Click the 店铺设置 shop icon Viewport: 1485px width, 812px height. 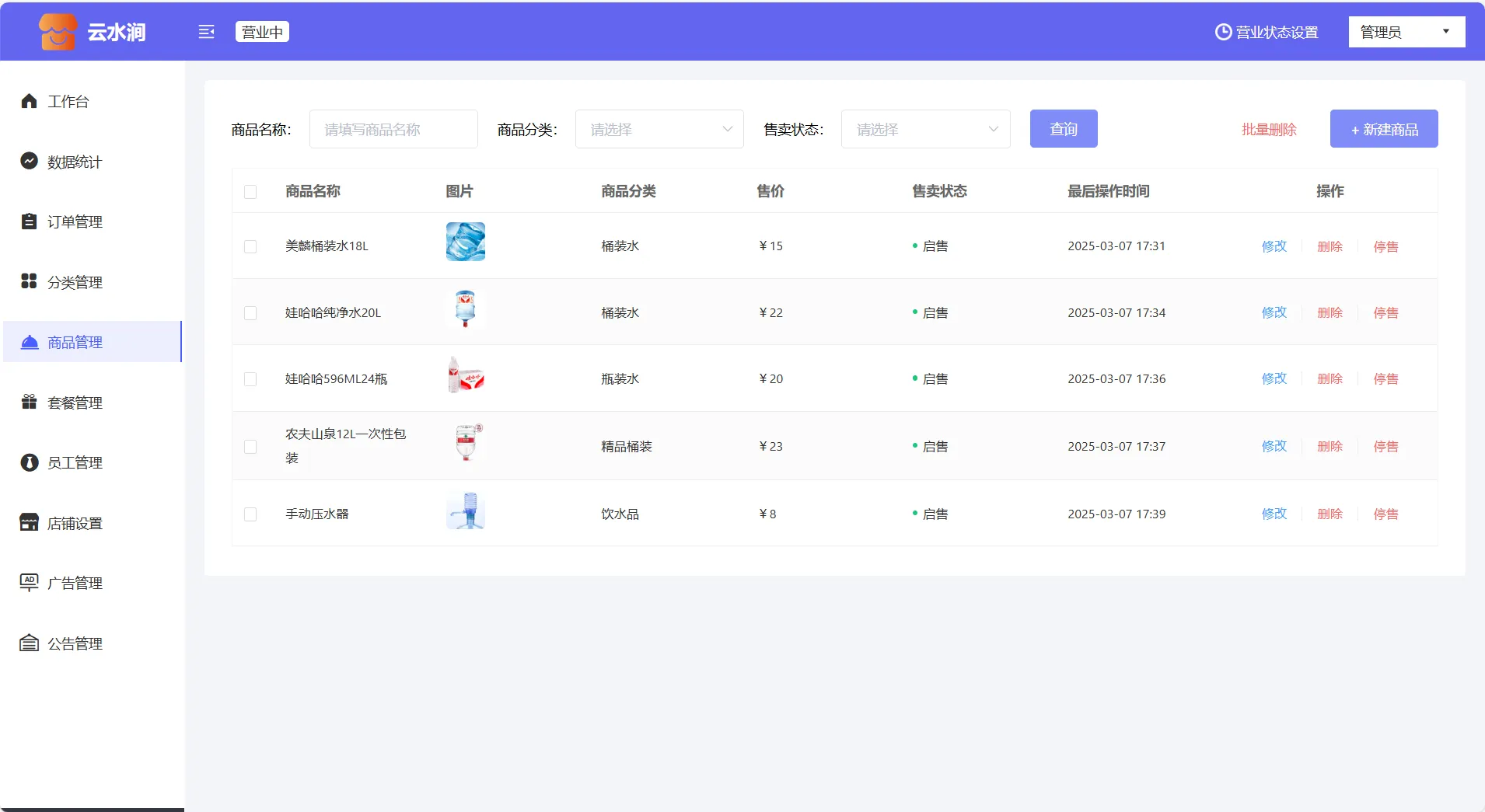(29, 523)
